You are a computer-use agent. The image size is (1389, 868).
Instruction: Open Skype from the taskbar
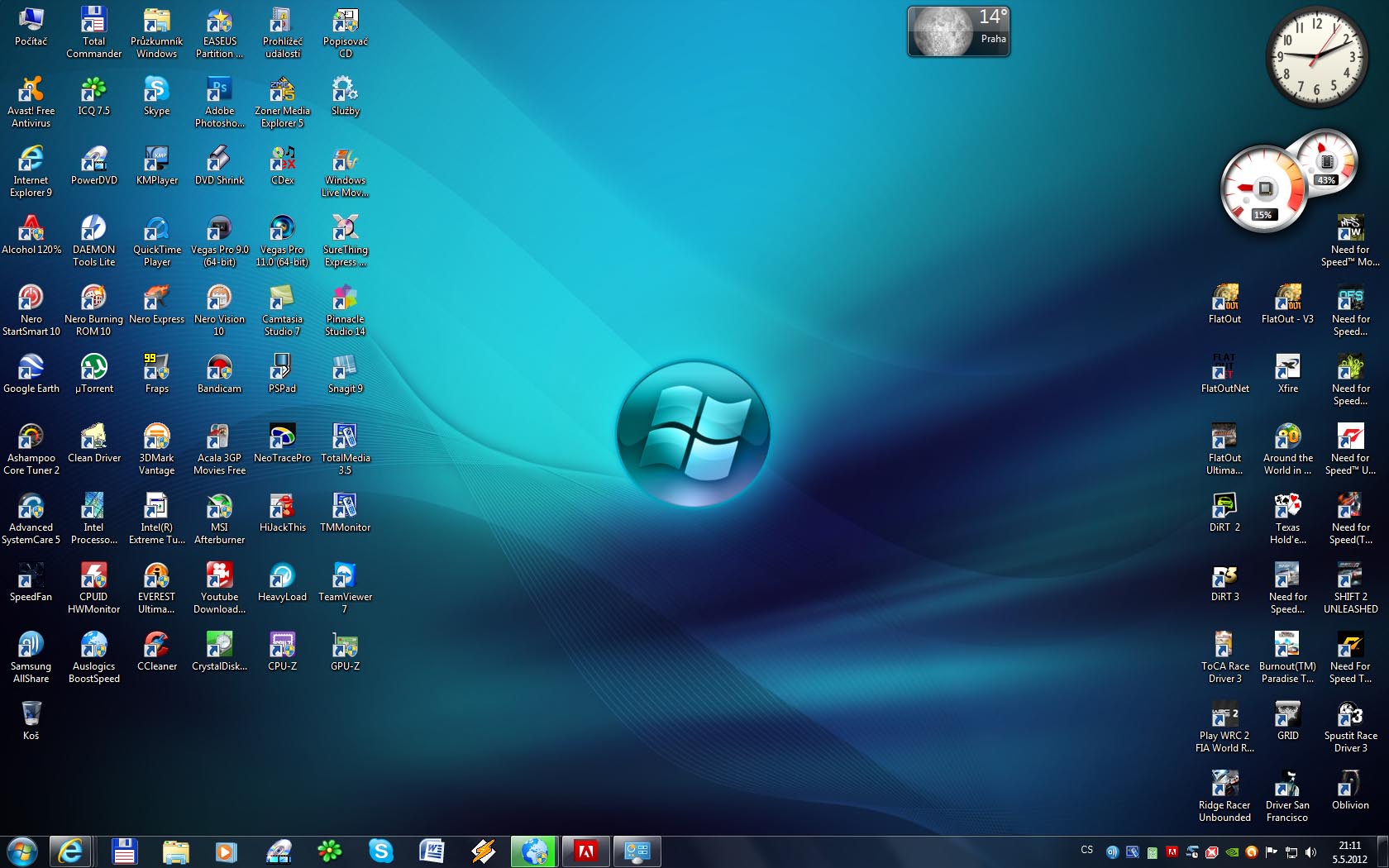tap(380, 851)
